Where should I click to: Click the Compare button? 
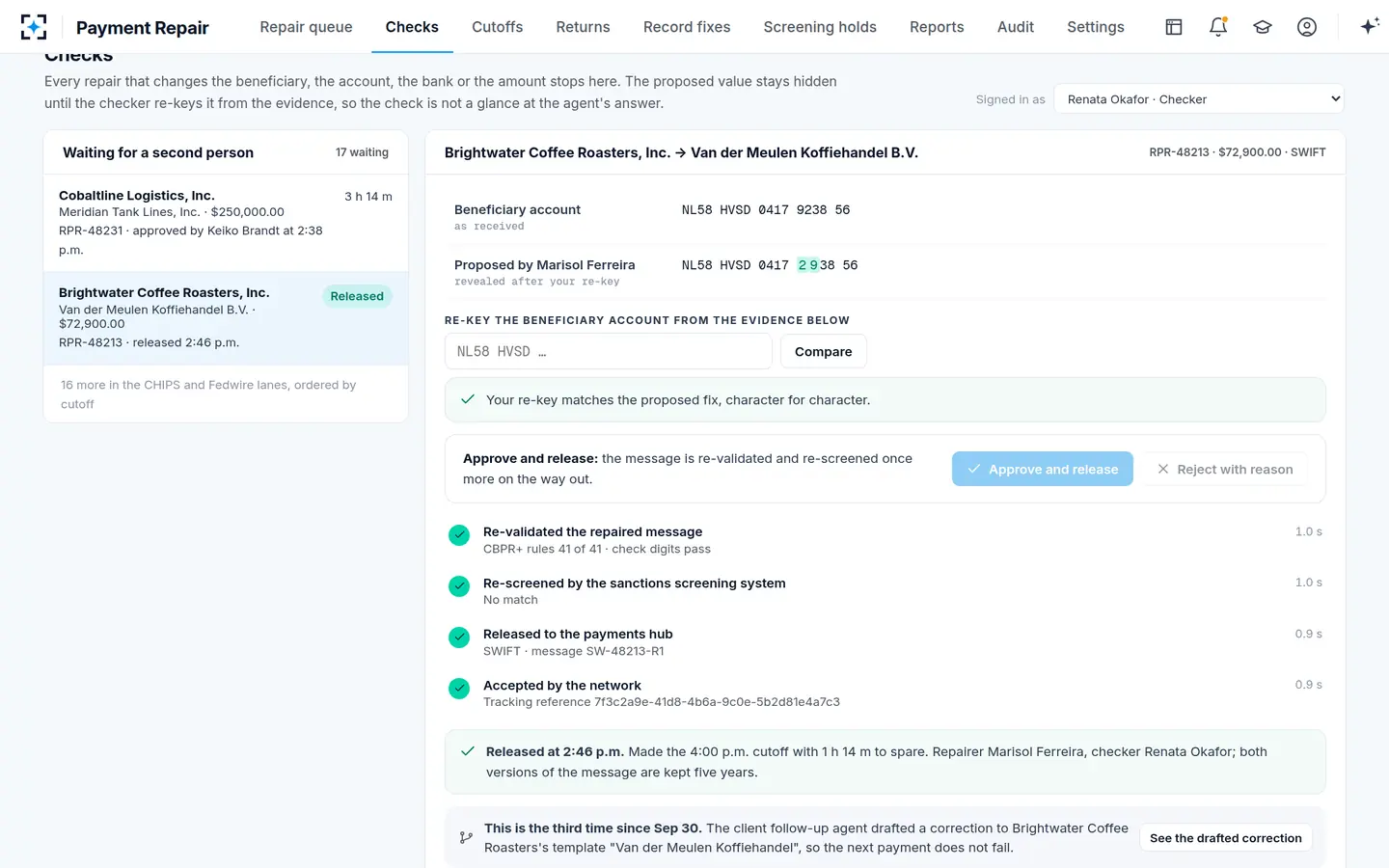pos(824,352)
